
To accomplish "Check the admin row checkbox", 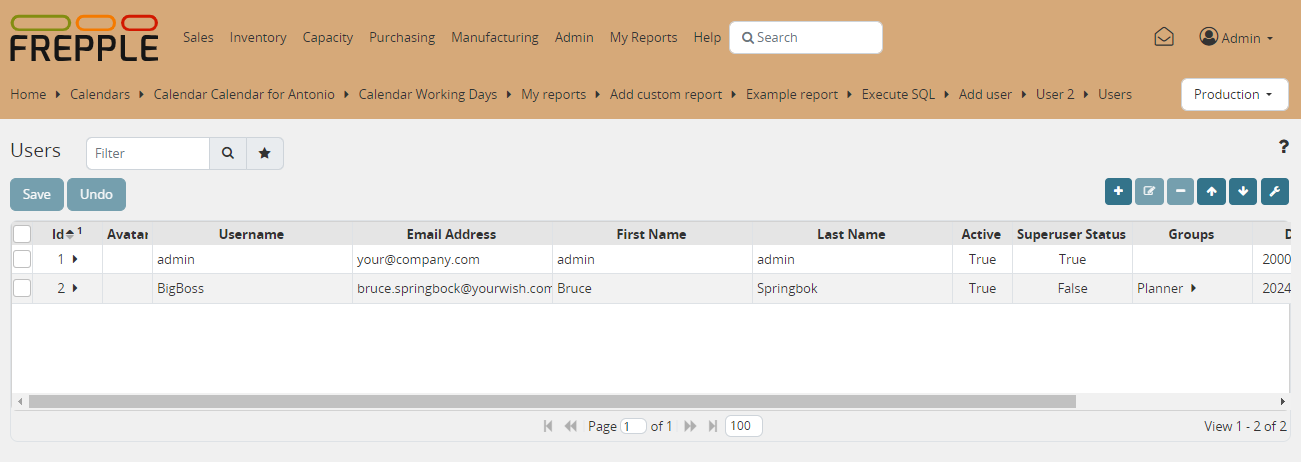I will pyautogui.click(x=22, y=259).
